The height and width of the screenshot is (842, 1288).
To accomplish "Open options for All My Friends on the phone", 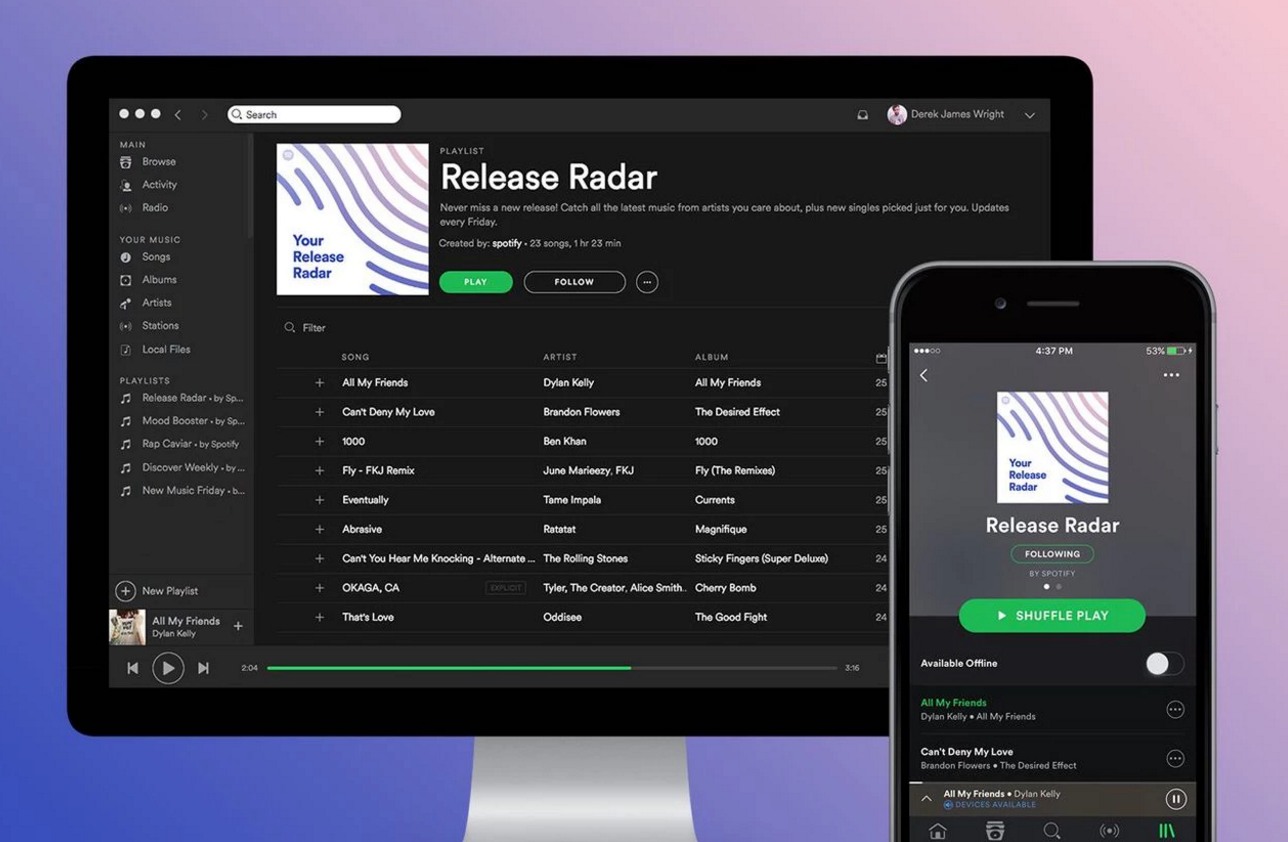I will [x=1175, y=710].
